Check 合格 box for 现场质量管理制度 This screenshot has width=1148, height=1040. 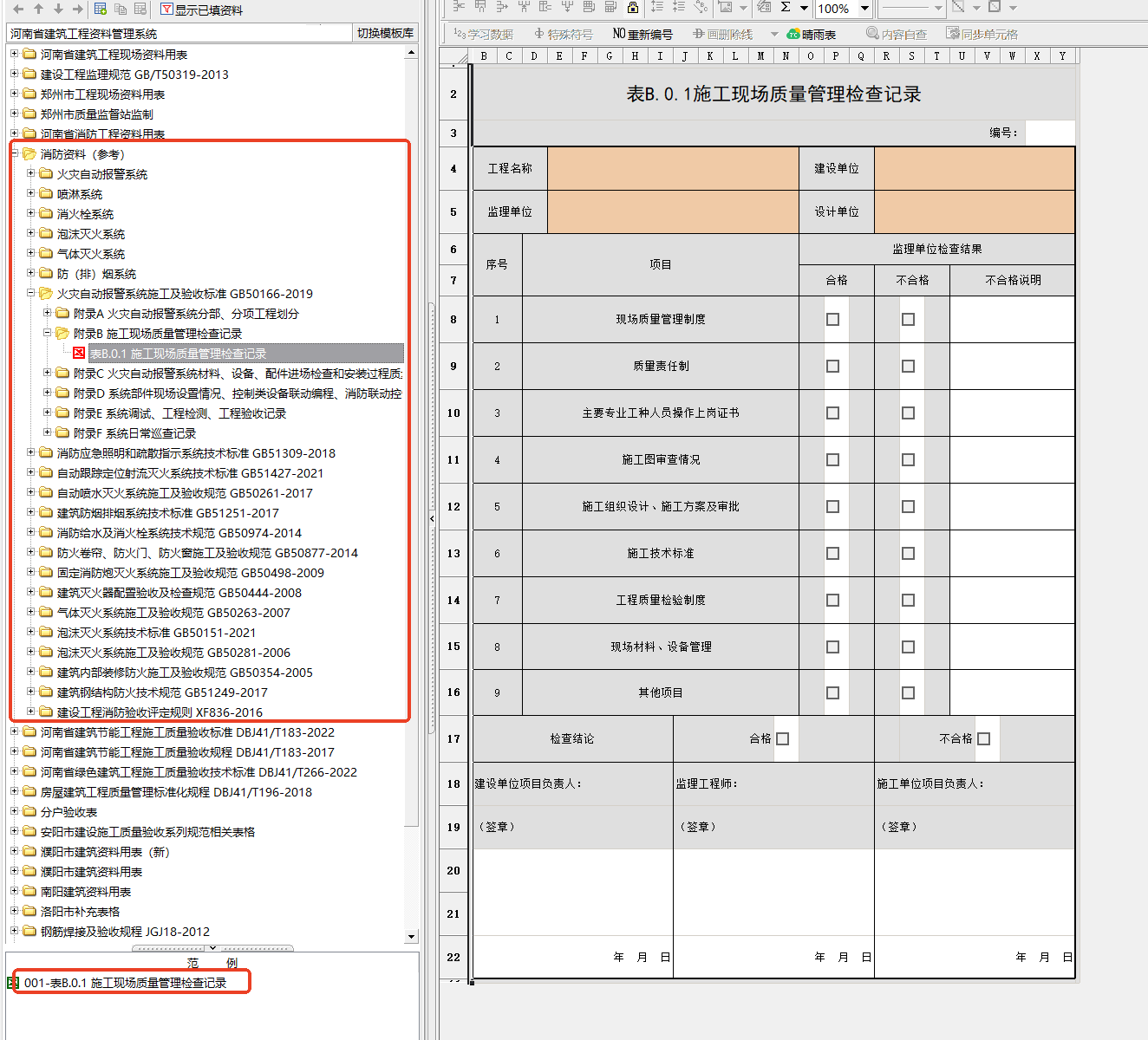coord(833,320)
